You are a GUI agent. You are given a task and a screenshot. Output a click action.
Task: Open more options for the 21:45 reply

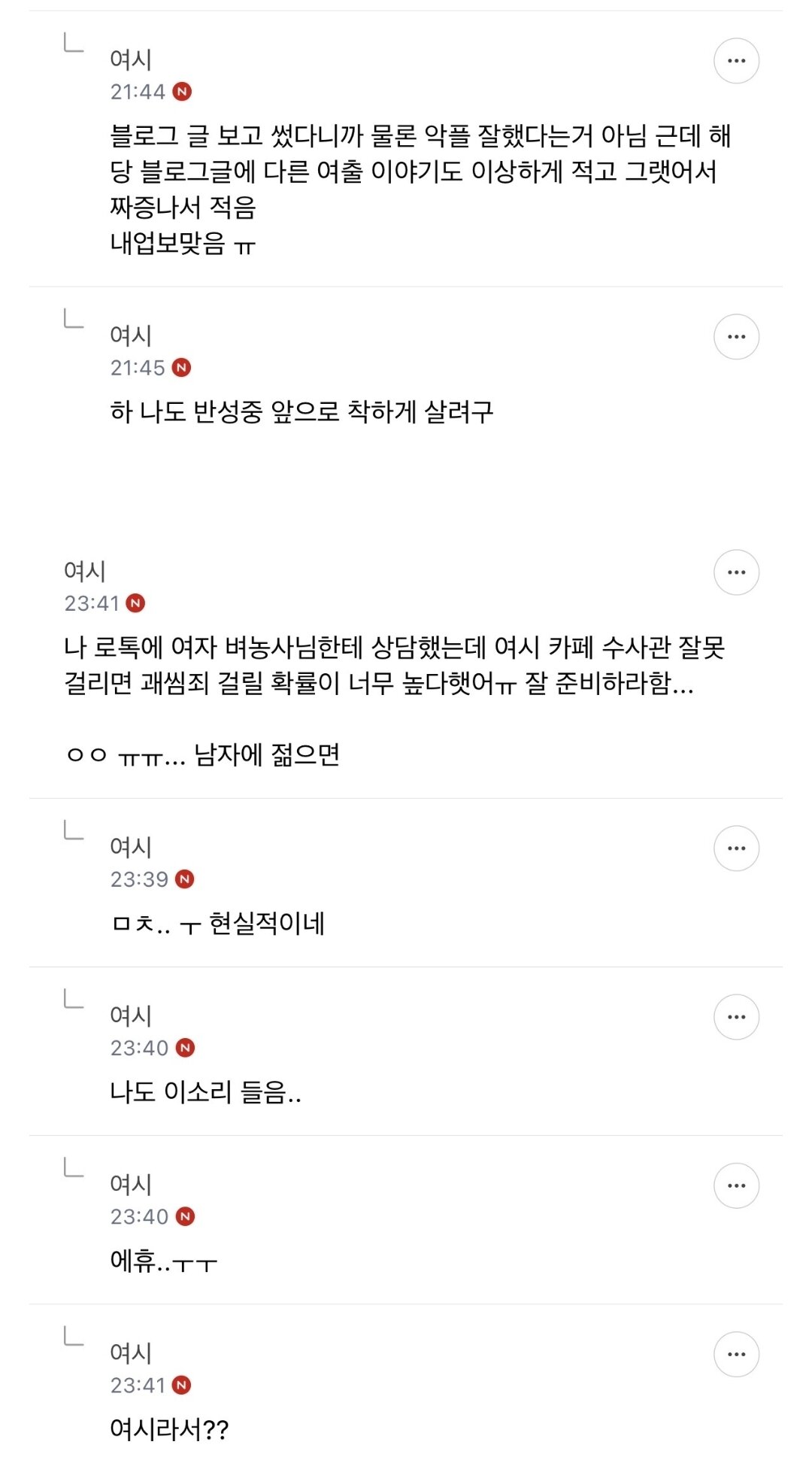point(736,337)
